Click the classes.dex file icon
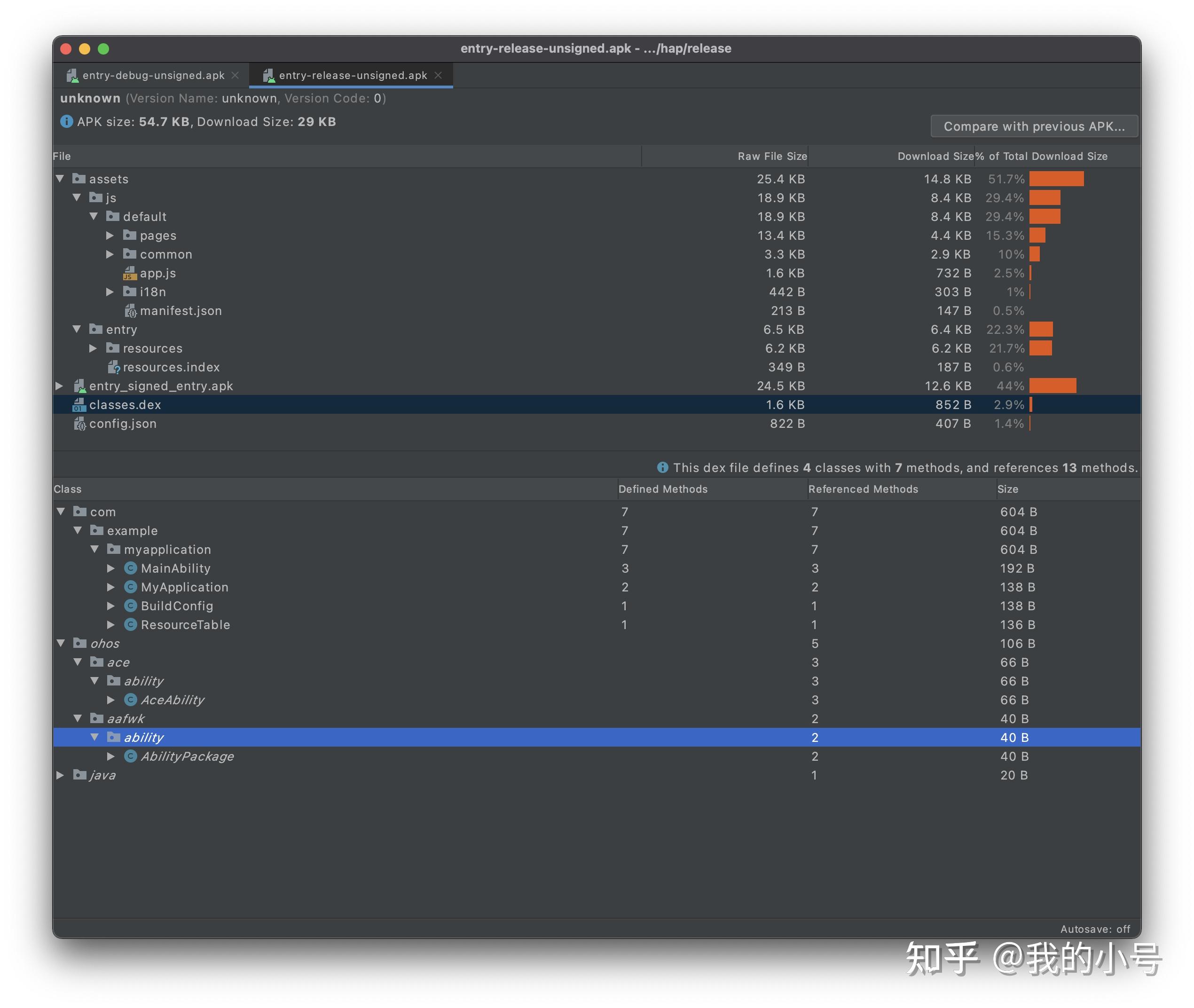This screenshot has width=1194, height=1008. [x=79, y=405]
